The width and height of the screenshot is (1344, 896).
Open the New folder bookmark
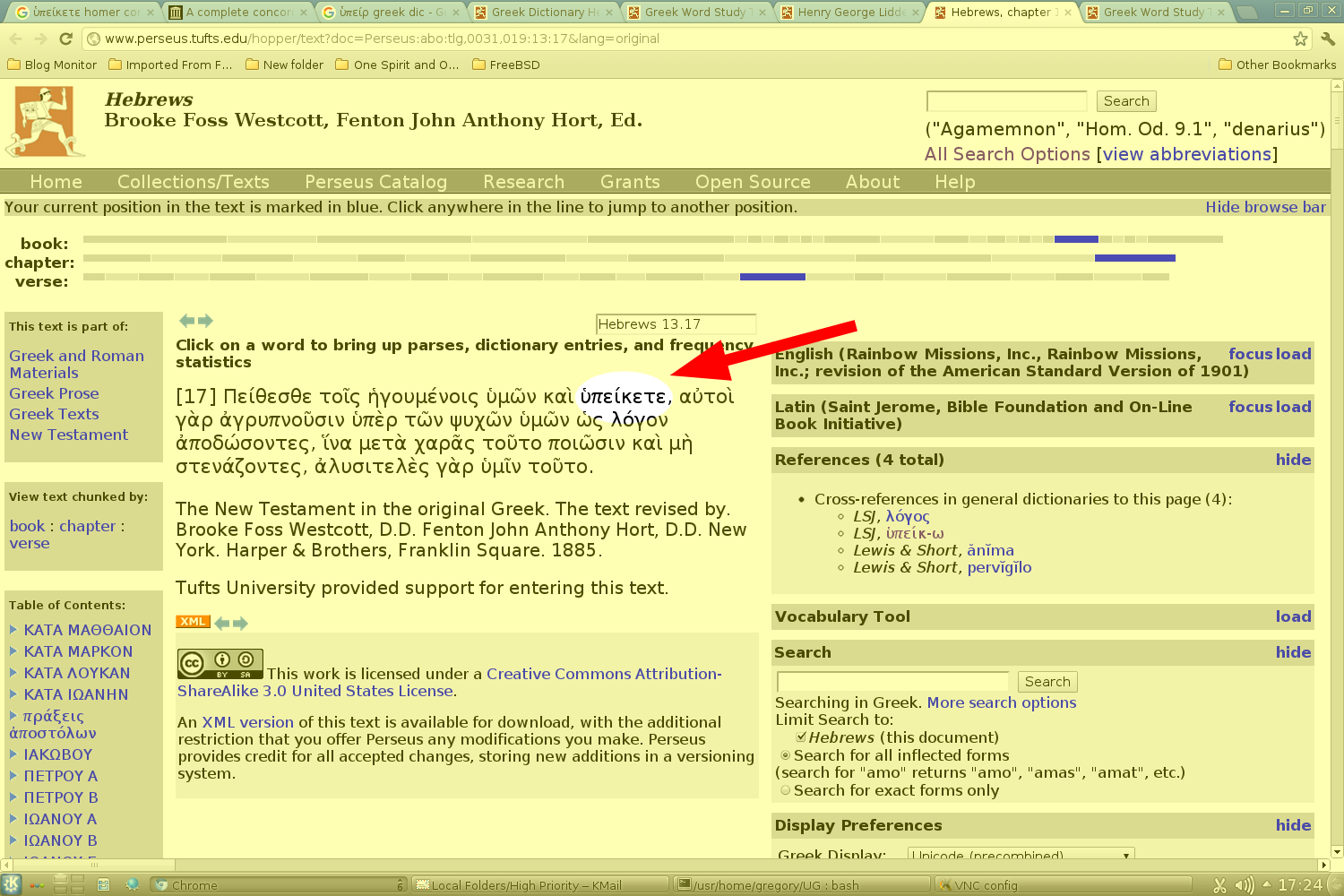[x=284, y=65]
